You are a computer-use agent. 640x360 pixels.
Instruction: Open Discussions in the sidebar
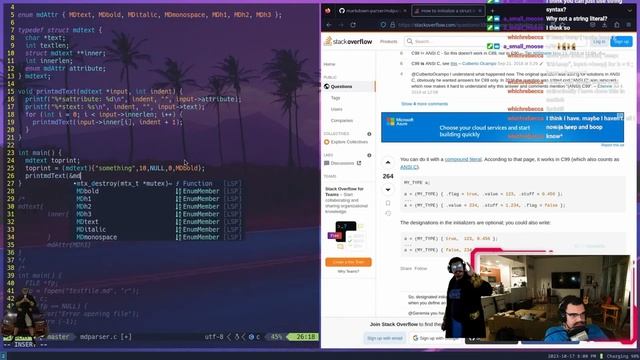point(342,163)
